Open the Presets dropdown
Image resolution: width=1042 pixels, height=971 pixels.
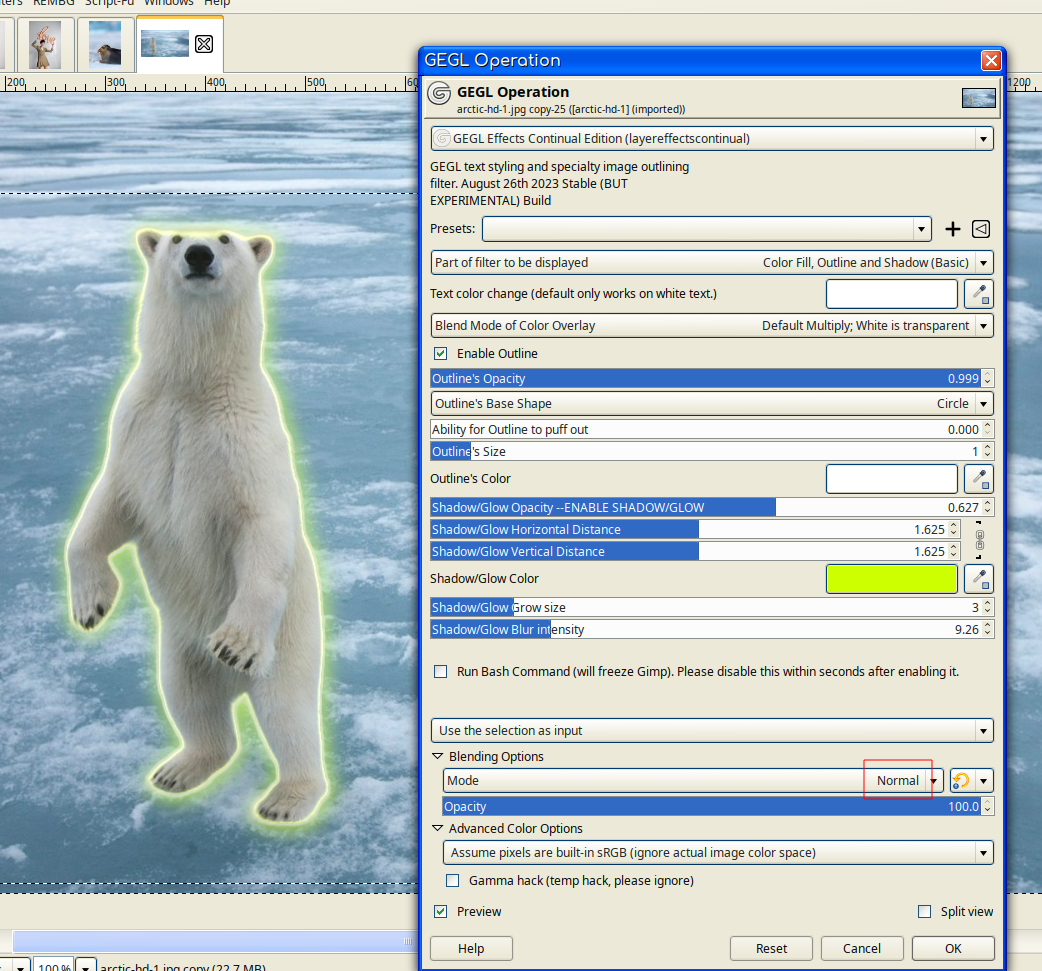tap(706, 229)
